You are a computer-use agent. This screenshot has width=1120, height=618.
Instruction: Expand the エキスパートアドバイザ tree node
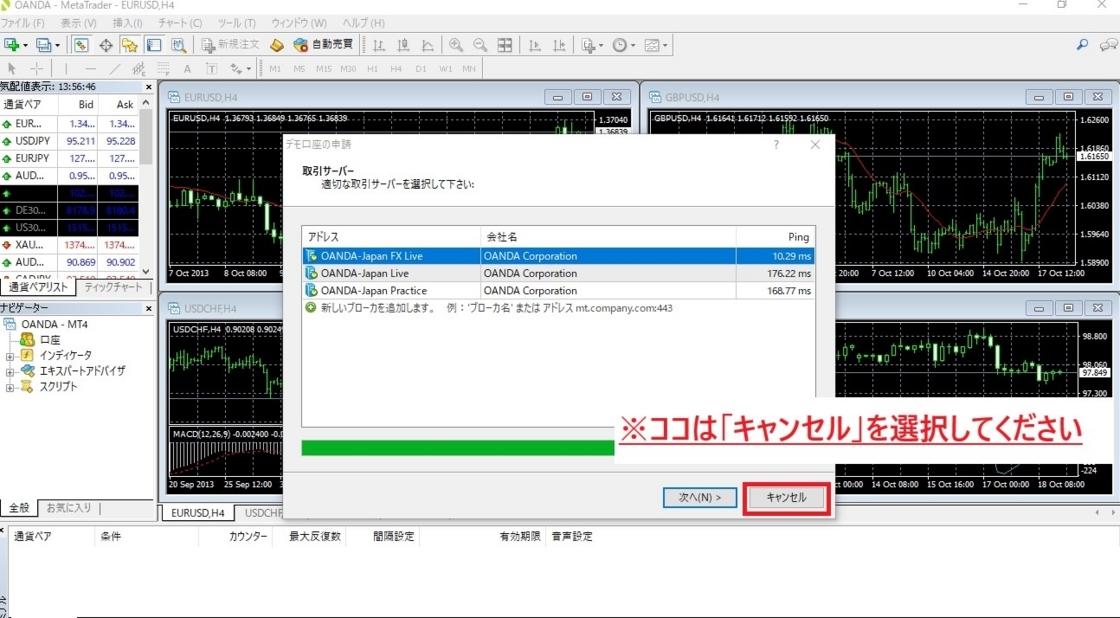point(9,372)
